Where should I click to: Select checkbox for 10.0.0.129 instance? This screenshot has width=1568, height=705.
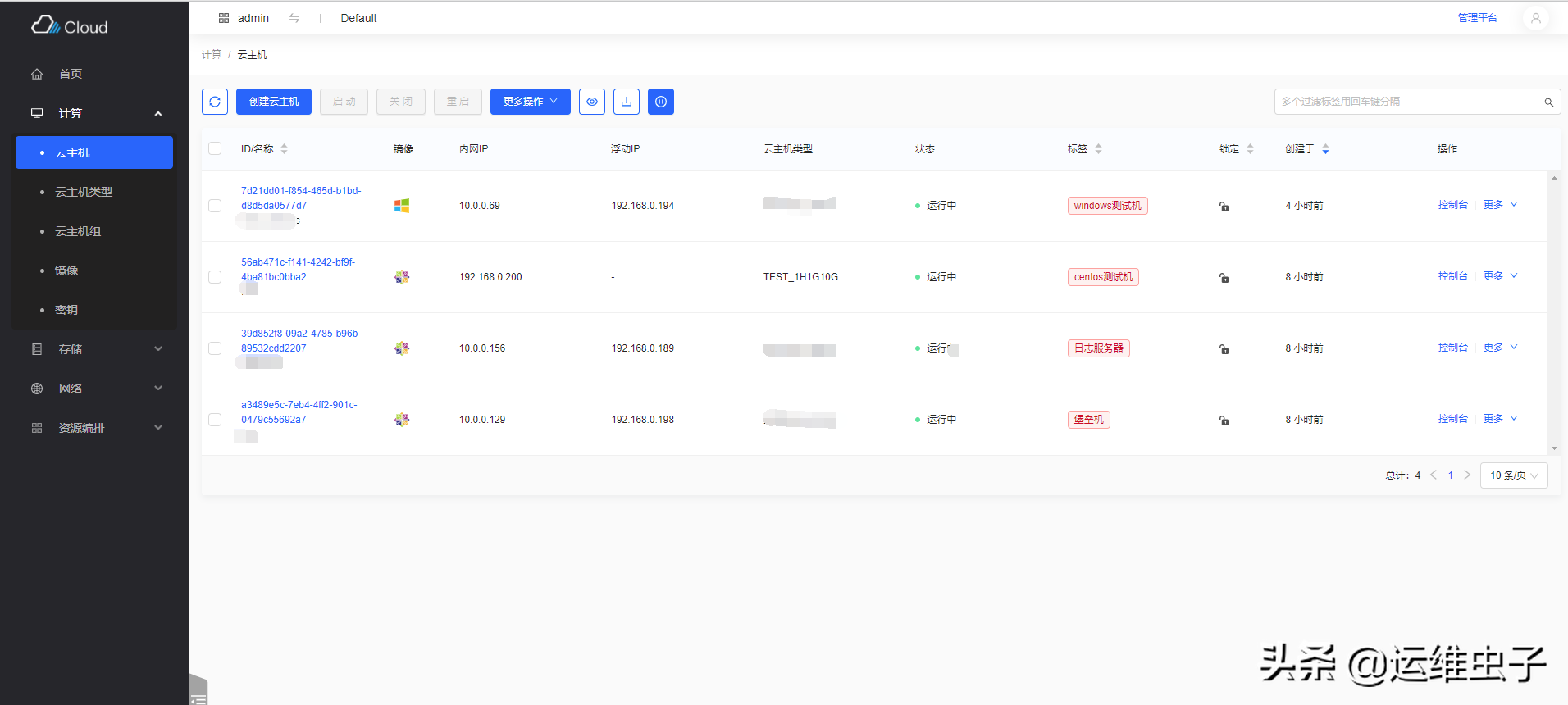215,420
